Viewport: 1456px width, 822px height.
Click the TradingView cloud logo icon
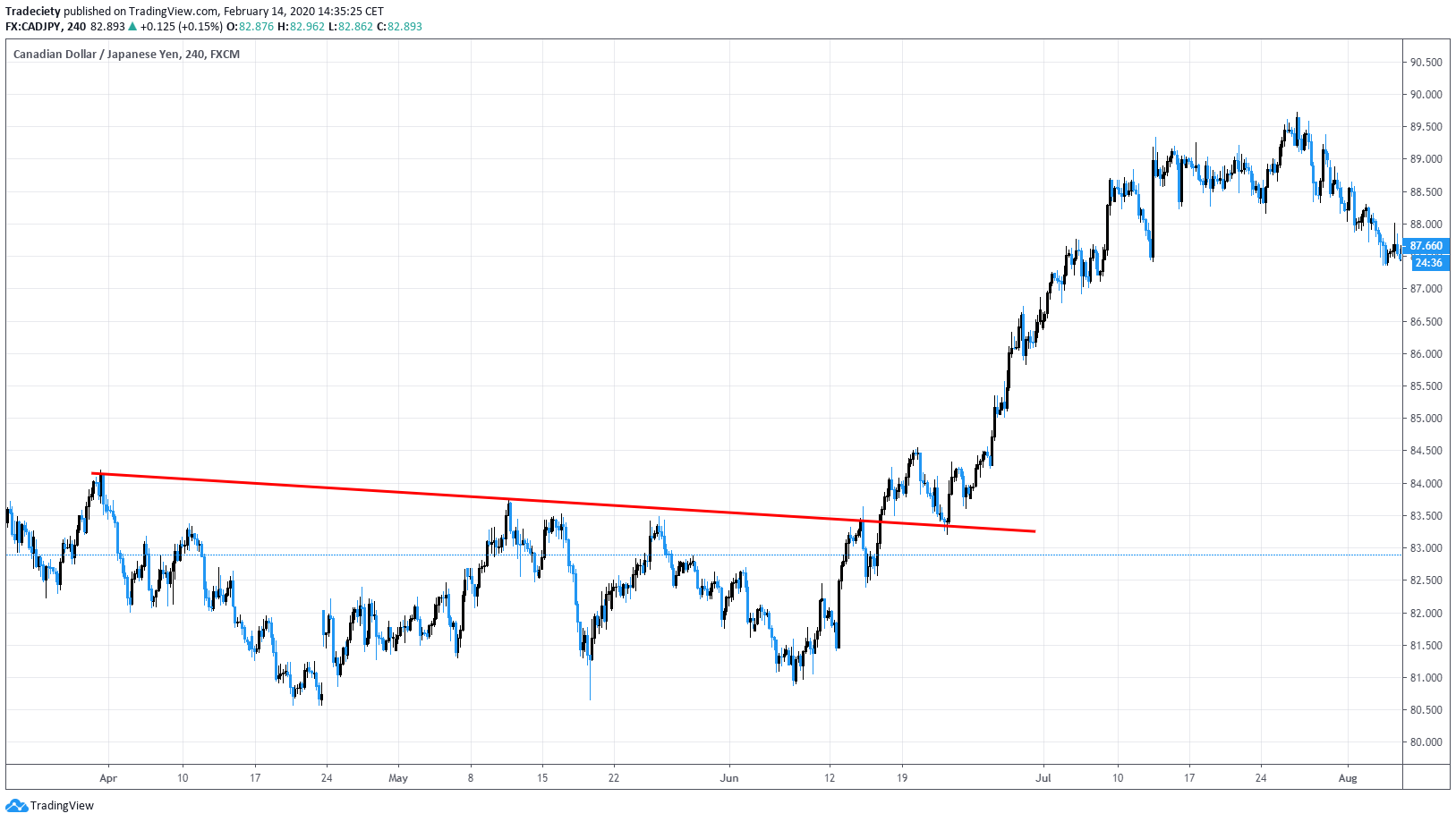[x=16, y=806]
